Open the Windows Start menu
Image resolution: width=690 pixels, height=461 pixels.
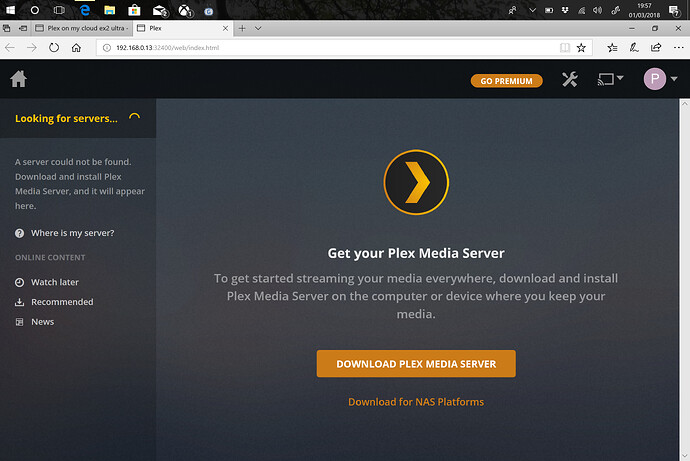(10, 10)
